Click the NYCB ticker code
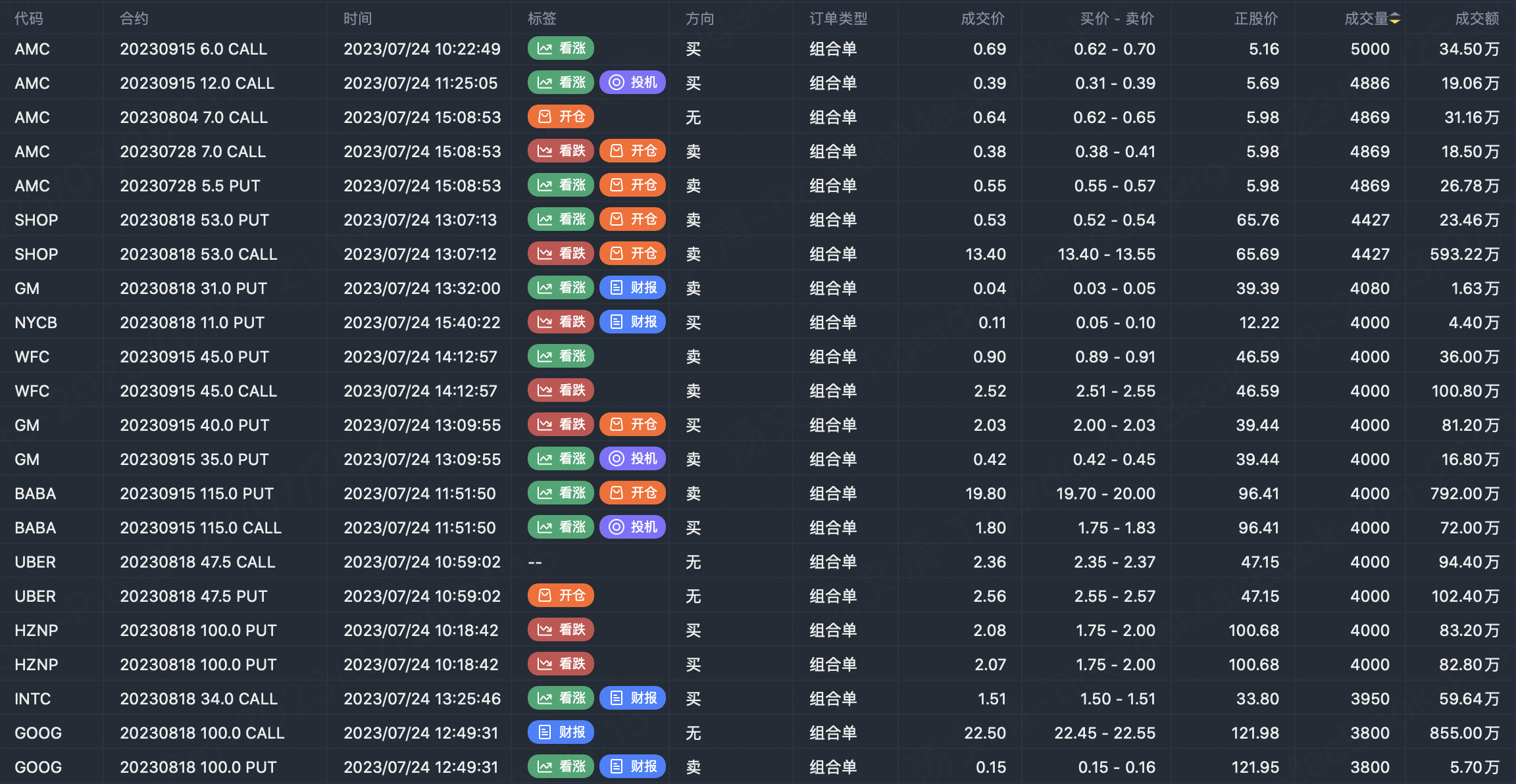 [36, 322]
